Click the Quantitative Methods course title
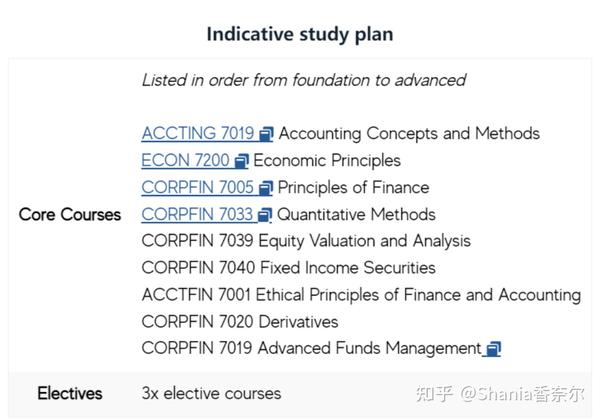Screen dimensions: 600x419 356,214
